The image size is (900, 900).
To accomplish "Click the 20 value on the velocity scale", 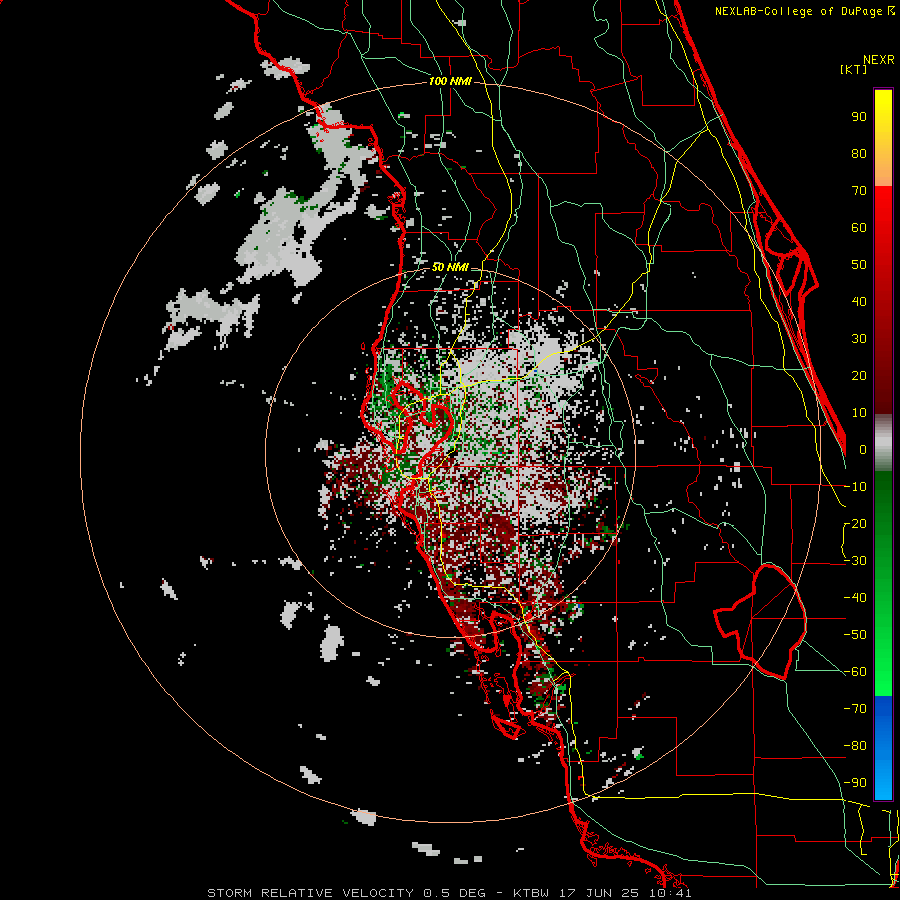I will (x=859, y=375).
